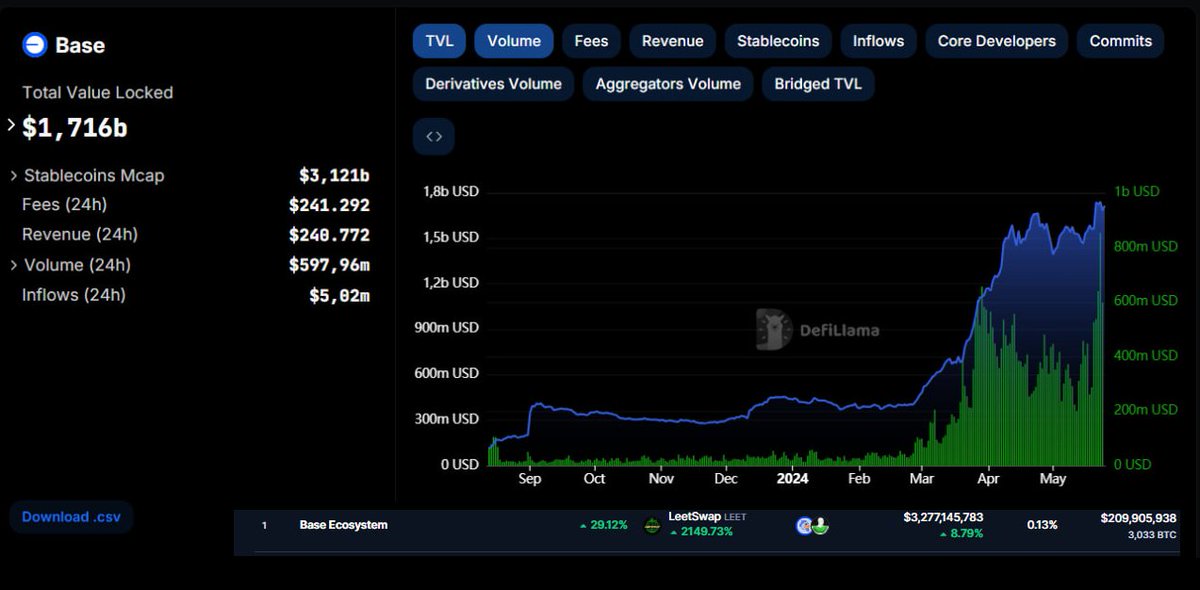
Task: Click the 1,8b USD axis label
Action: coord(451,192)
